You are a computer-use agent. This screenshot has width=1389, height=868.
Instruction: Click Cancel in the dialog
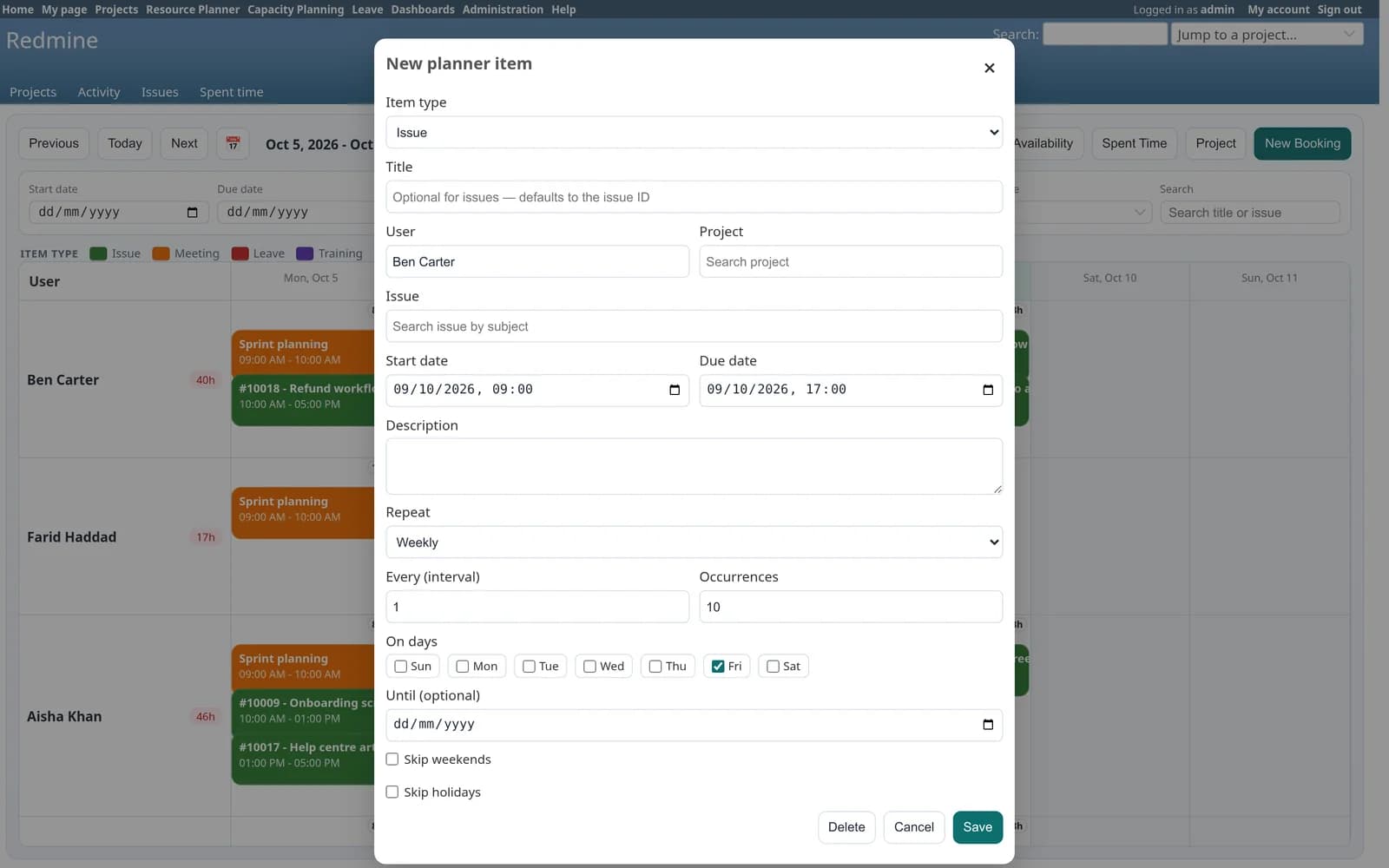click(x=914, y=827)
